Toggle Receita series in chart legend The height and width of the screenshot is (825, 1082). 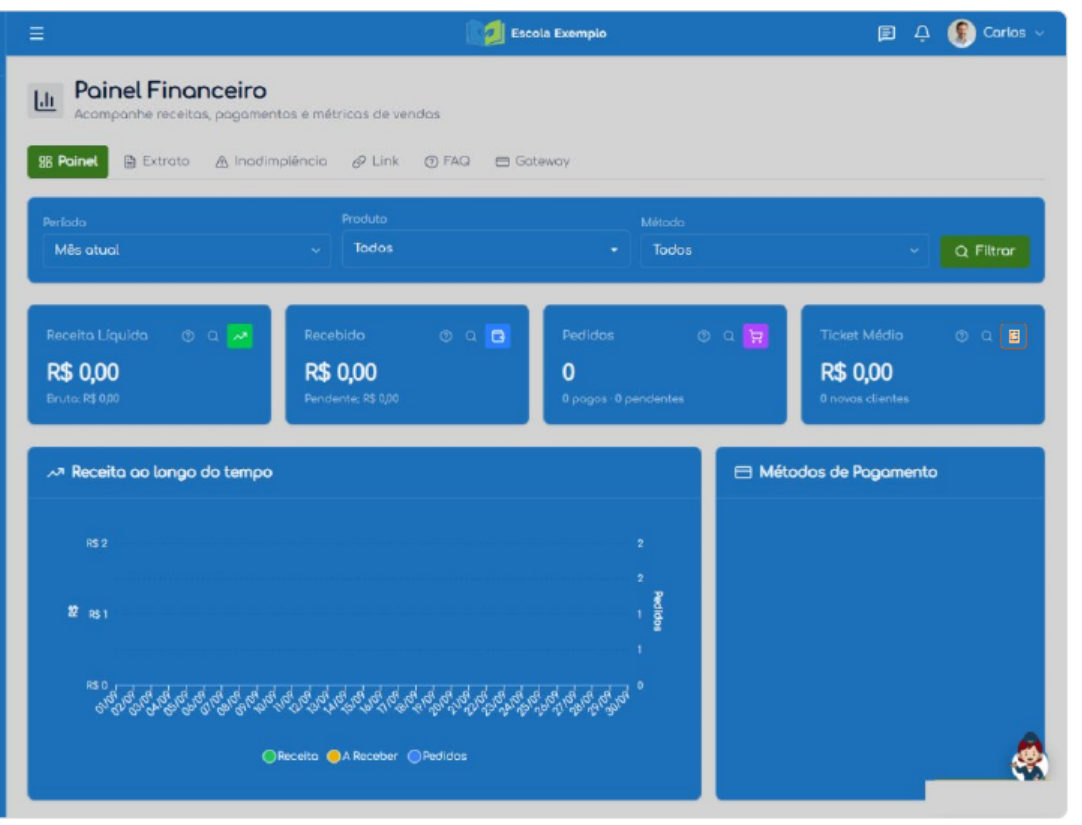coord(291,756)
